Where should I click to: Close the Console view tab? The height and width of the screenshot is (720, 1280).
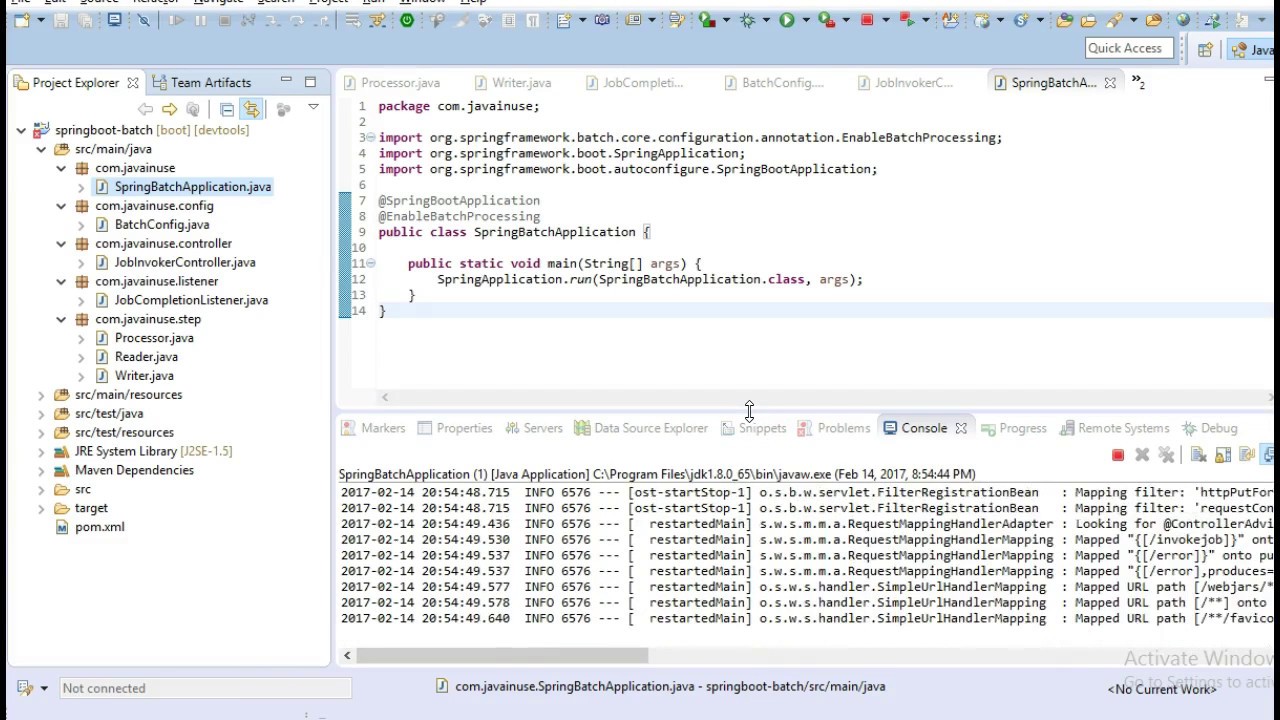pos(961,429)
